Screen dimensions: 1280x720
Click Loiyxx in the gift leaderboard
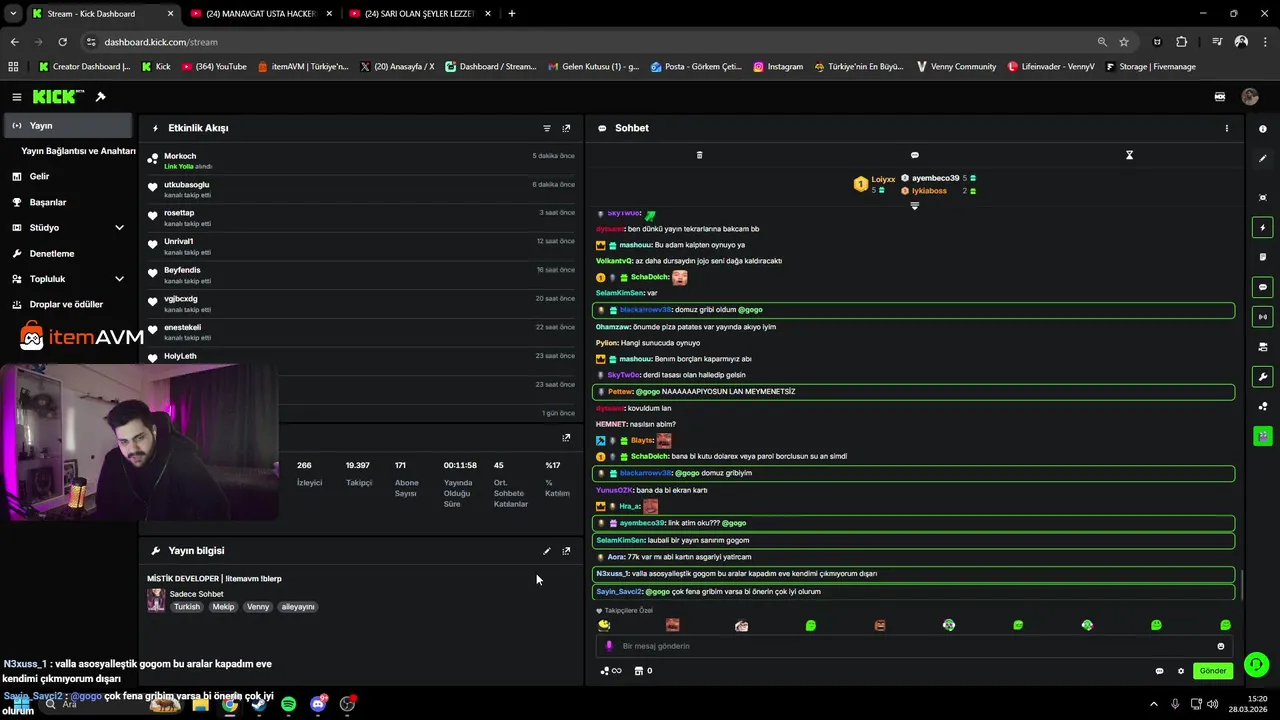click(883, 179)
